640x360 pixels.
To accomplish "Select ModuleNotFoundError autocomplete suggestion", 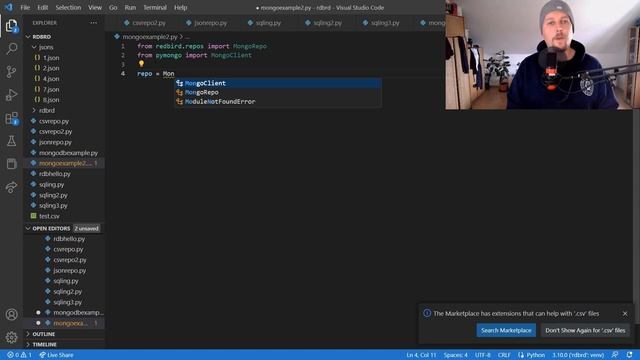I will click(x=278, y=101).
